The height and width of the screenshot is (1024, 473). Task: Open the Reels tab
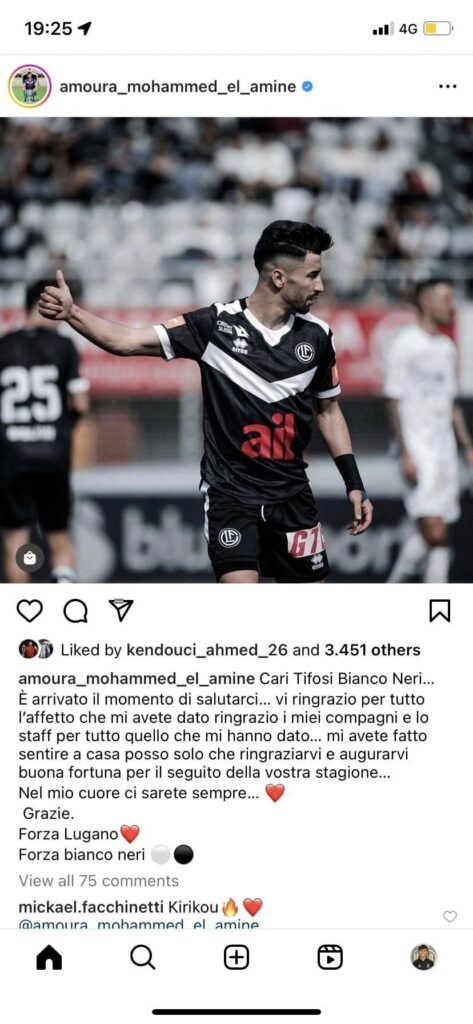click(330, 957)
